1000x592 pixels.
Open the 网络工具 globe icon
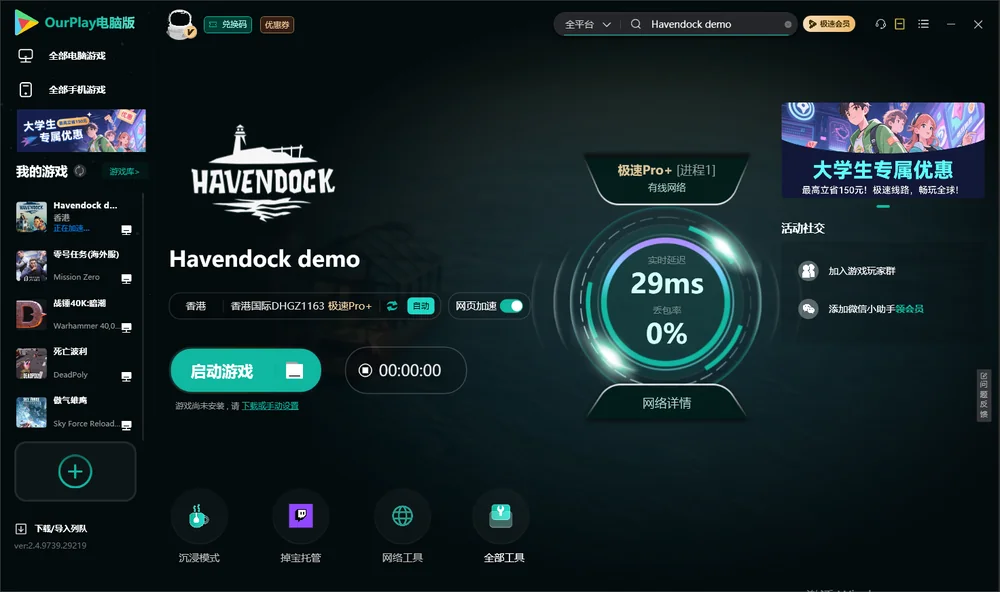pos(402,516)
